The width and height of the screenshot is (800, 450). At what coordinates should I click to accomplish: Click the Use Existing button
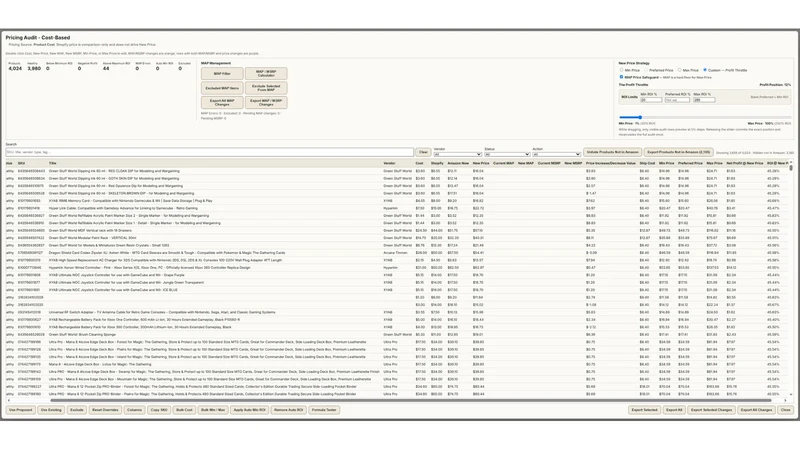pyautogui.click(x=51, y=410)
